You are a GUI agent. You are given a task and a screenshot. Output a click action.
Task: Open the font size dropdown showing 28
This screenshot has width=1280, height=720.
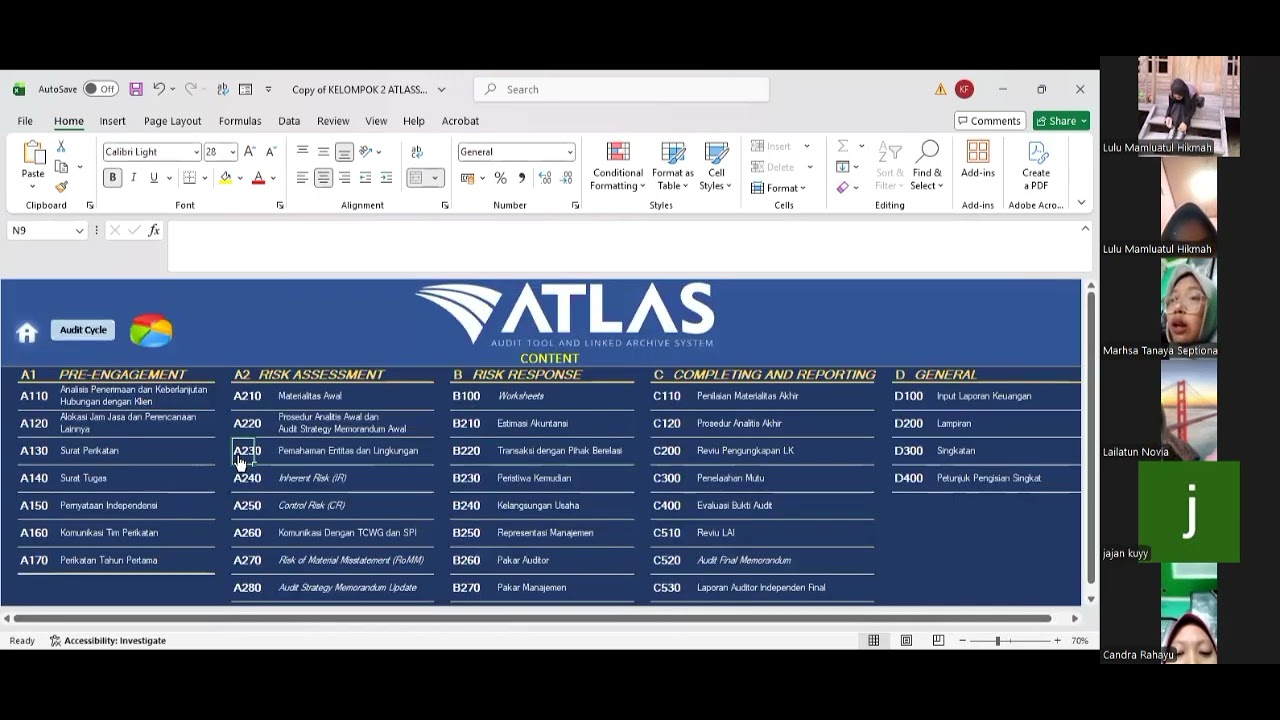point(232,152)
